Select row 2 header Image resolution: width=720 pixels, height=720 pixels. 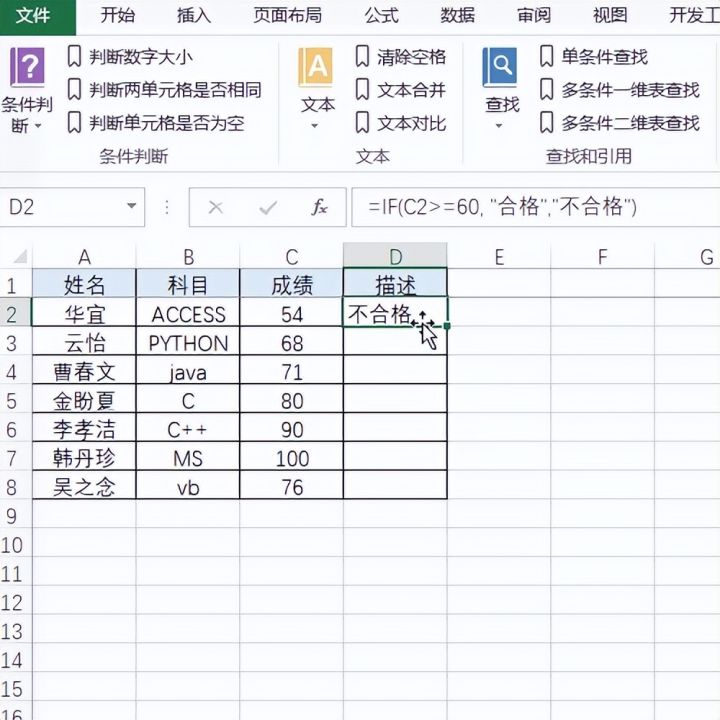click(x=16, y=314)
